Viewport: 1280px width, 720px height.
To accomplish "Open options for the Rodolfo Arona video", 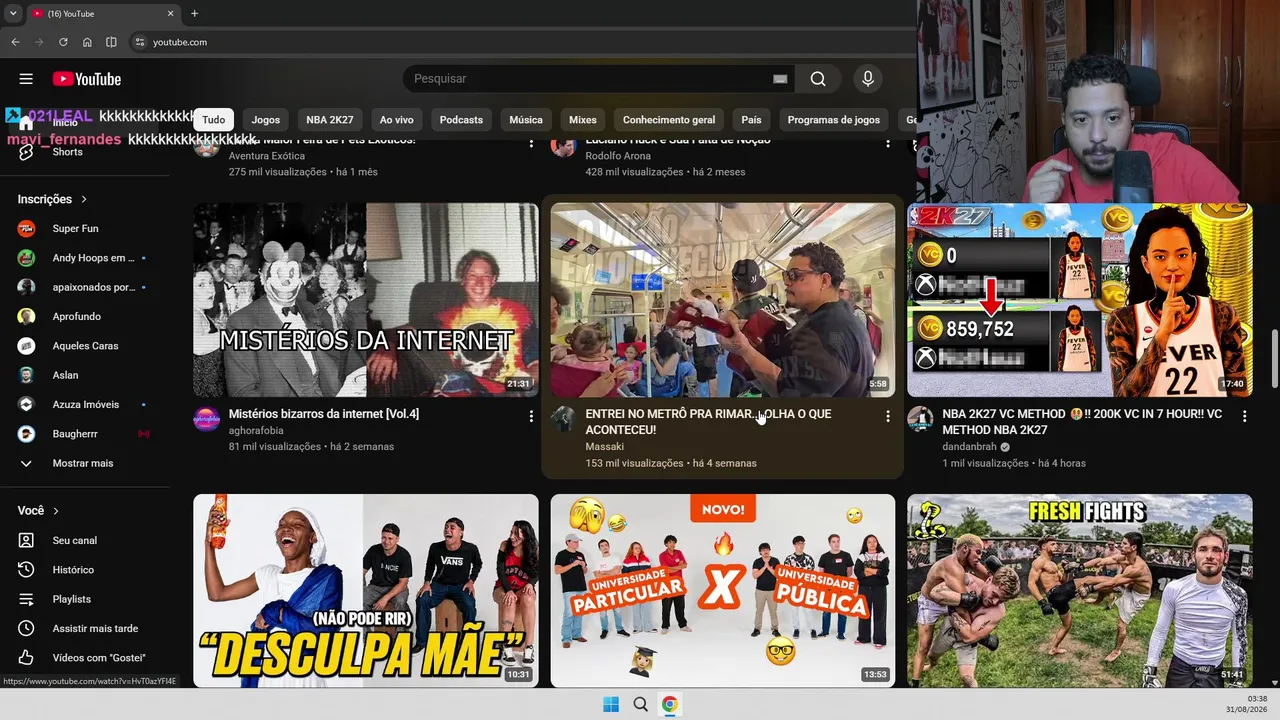I will point(887,144).
